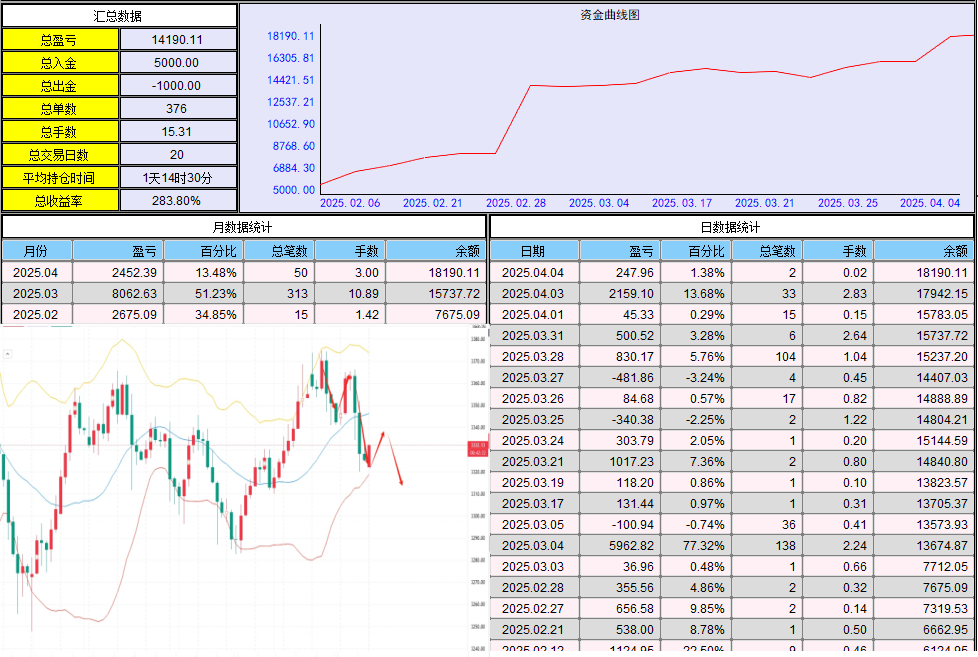This screenshot has height=657, width=978.
Task: Click the 2025.04.03 date cell
Action: (535, 294)
